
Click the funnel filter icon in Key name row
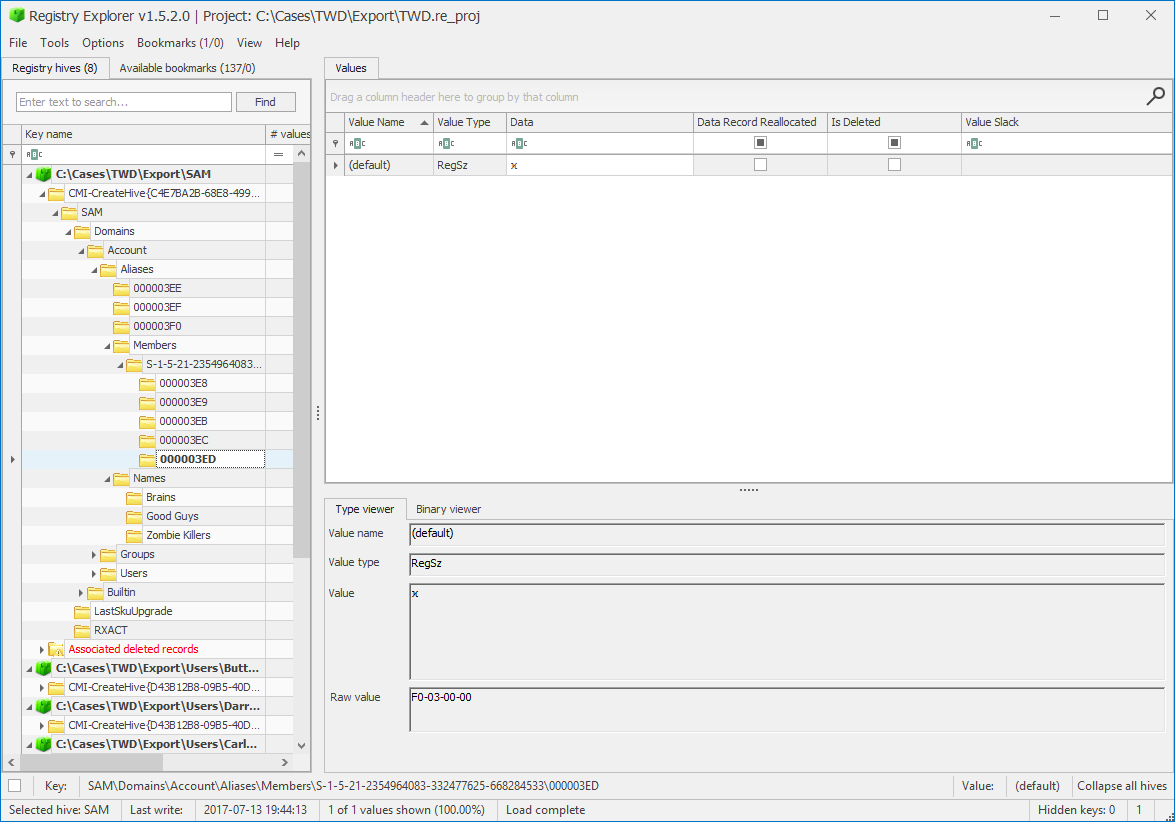pyautogui.click(x=10, y=154)
